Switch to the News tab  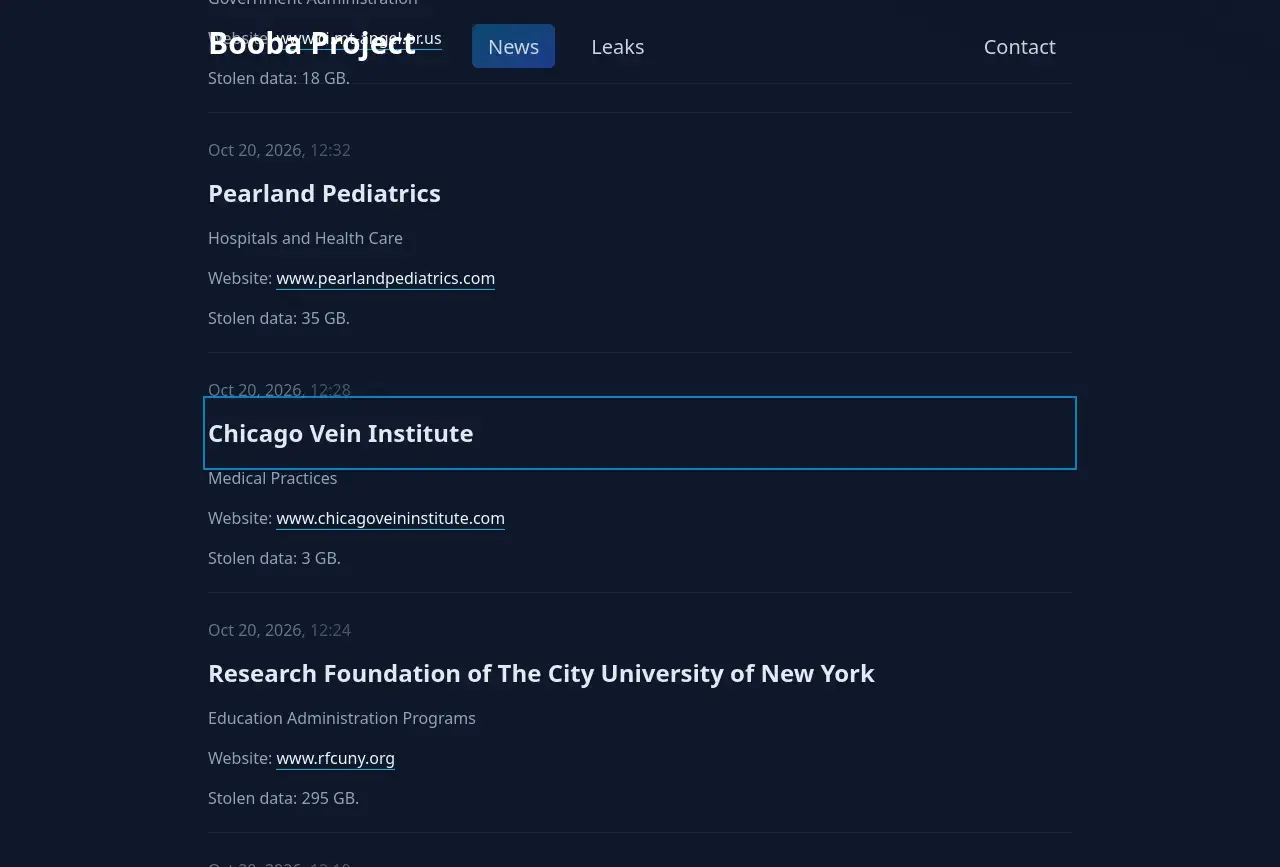[x=513, y=46]
